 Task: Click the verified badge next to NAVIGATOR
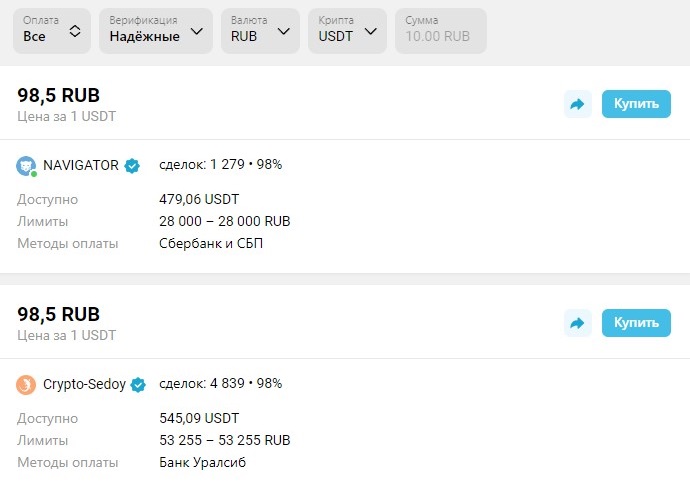coord(132,165)
